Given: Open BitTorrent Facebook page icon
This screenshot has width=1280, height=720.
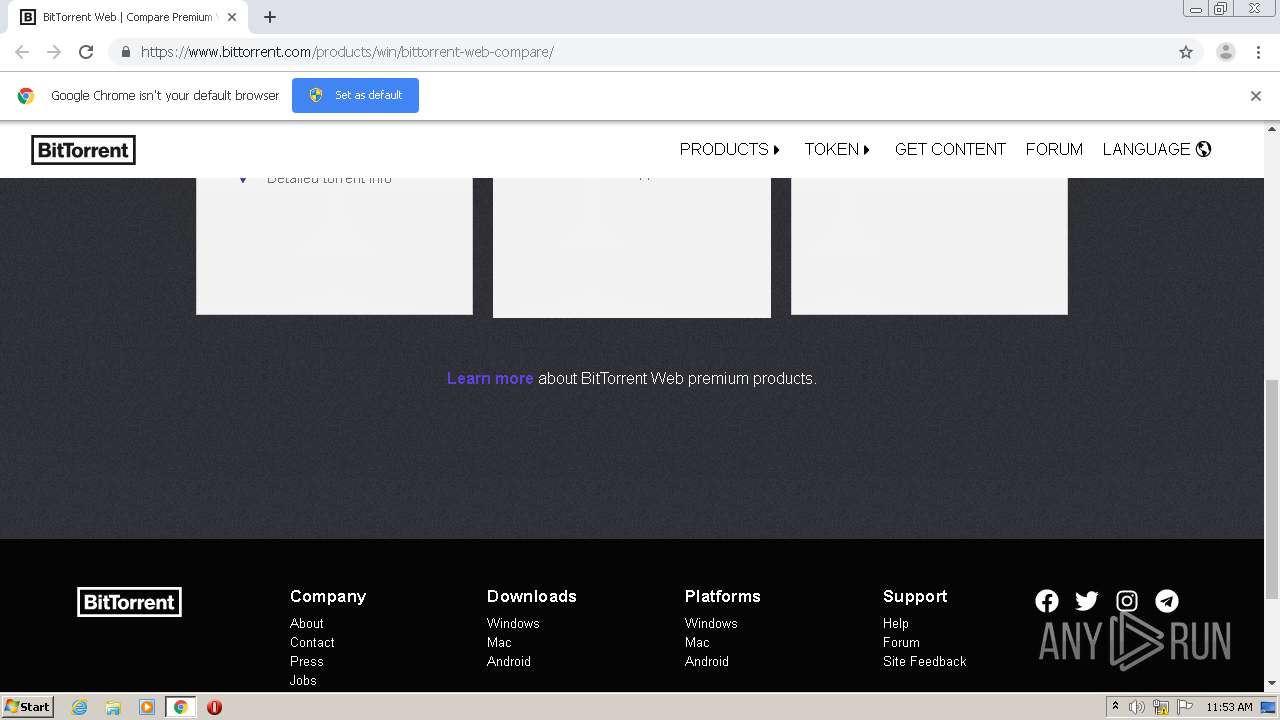Looking at the screenshot, I should 1047,601.
